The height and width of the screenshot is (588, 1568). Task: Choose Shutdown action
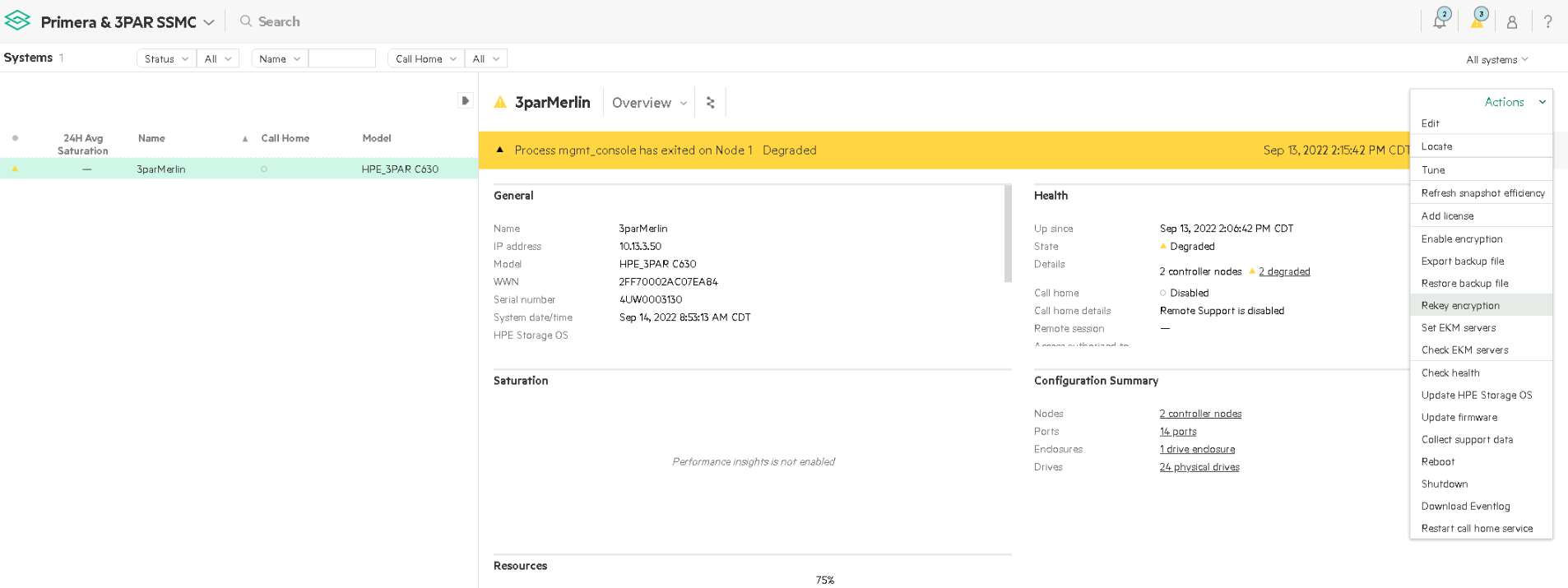(1481, 484)
